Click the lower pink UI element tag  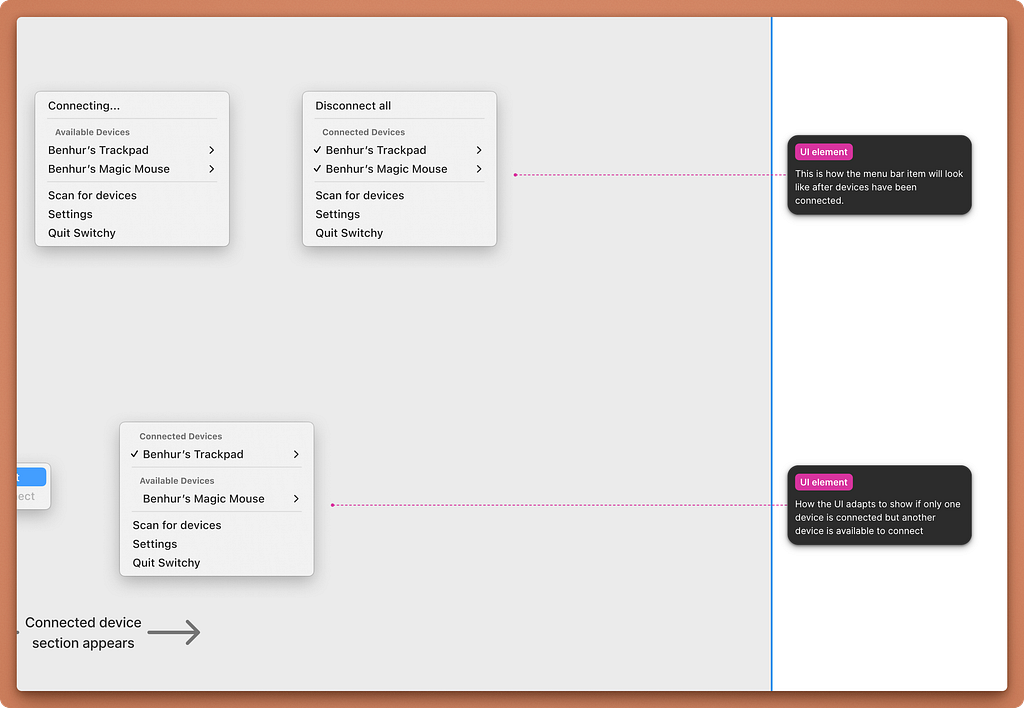click(x=824, y=483)
